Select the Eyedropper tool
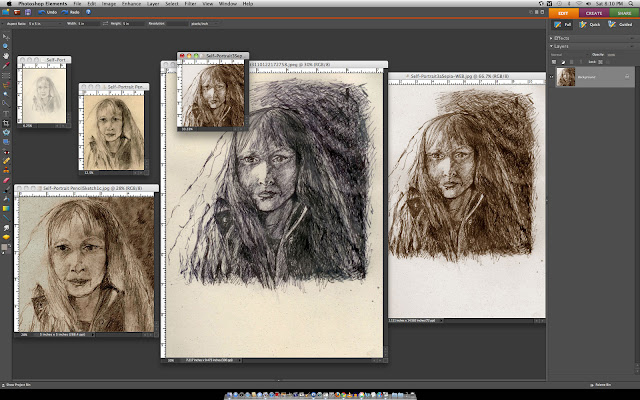 5,64
